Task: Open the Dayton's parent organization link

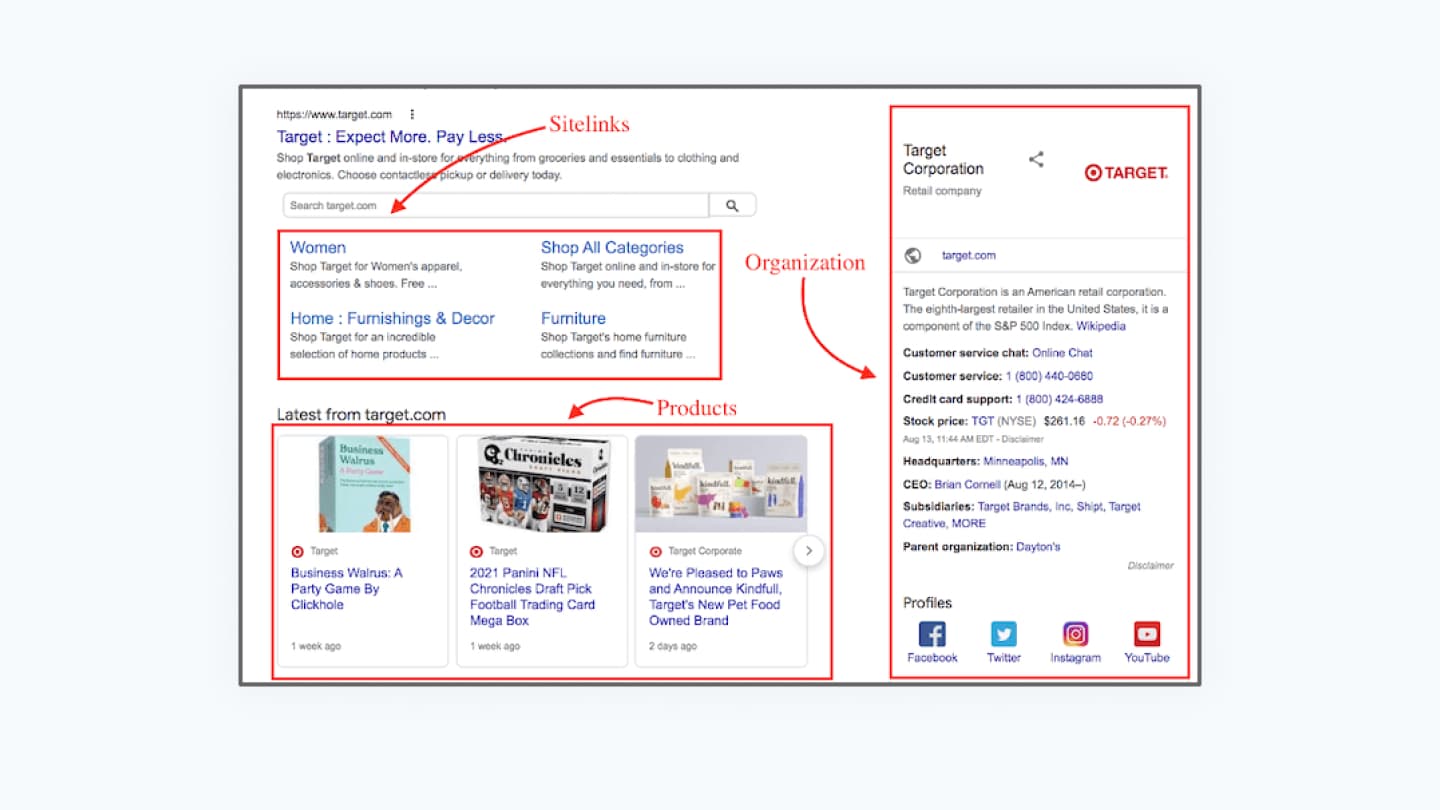Action: click(1038, 547)
